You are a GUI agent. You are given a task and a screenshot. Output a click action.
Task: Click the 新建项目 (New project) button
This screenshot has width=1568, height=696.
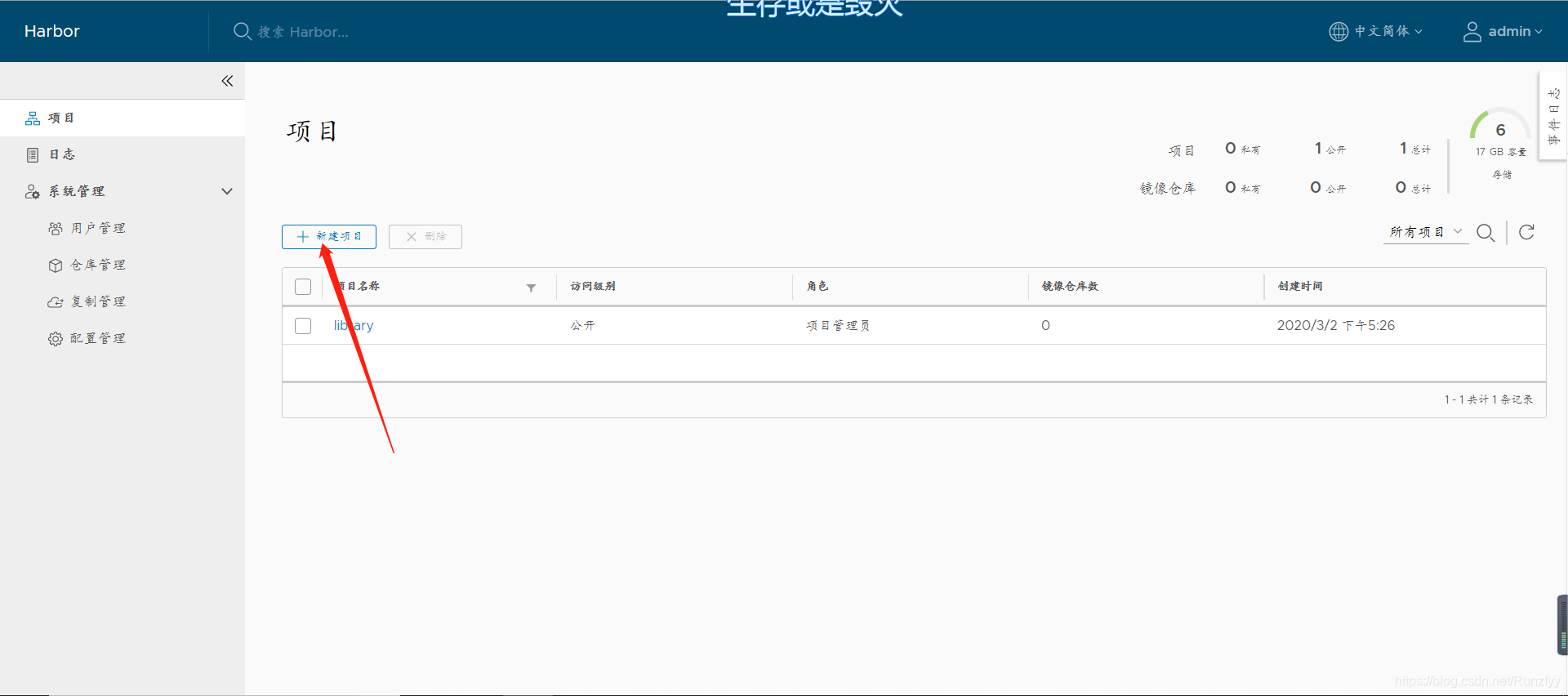click(x=329, y=237)
